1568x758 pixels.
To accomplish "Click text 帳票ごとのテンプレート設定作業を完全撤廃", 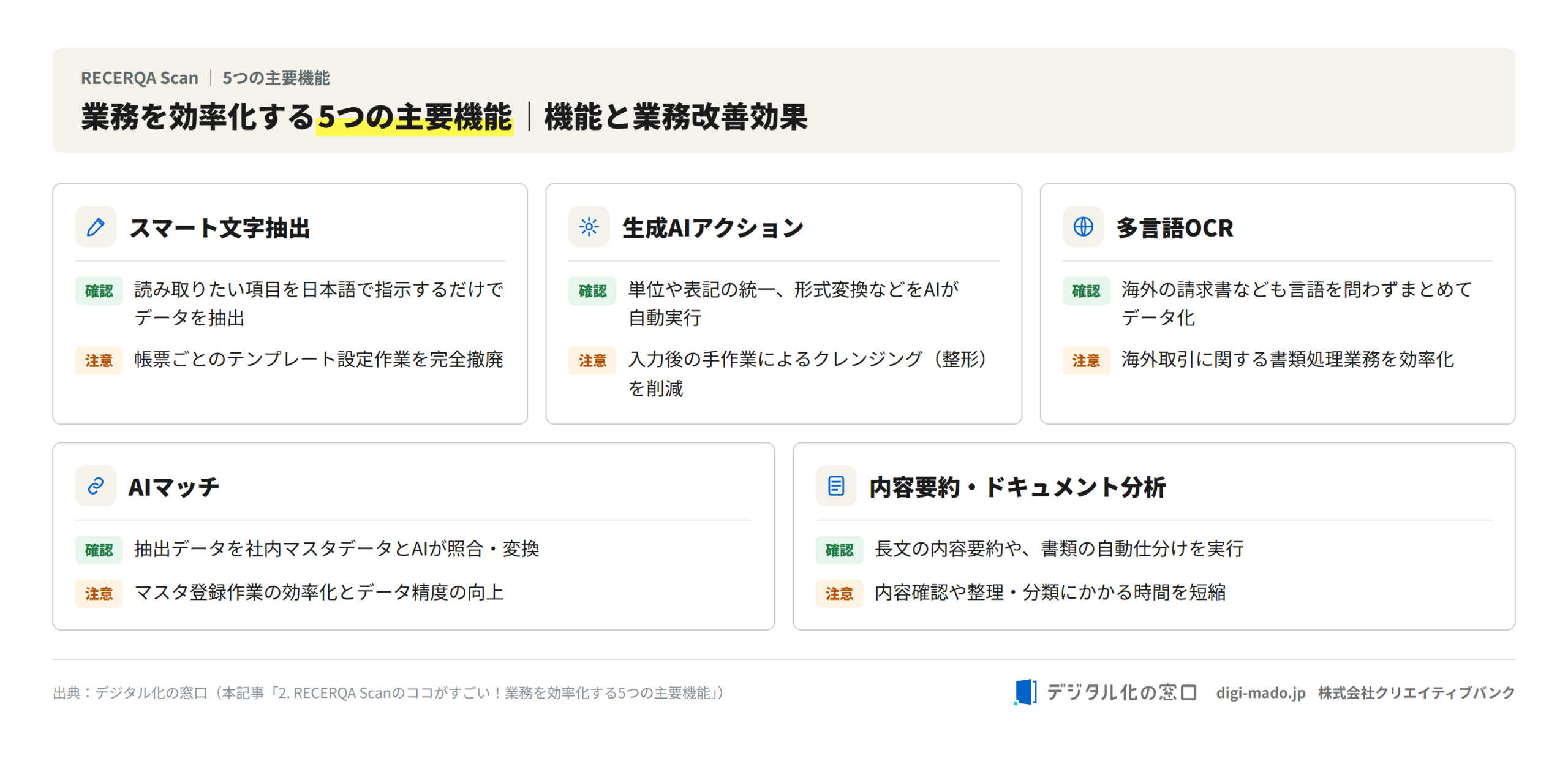I will [x=318, y=358].
